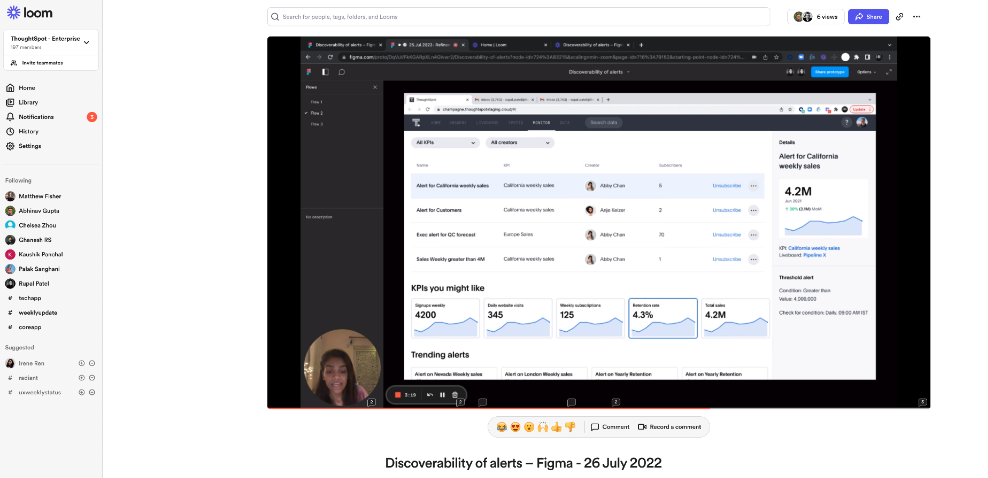Open the coreapp tag
This screenshot has height=478, width=988.
[x=30, y=327]
